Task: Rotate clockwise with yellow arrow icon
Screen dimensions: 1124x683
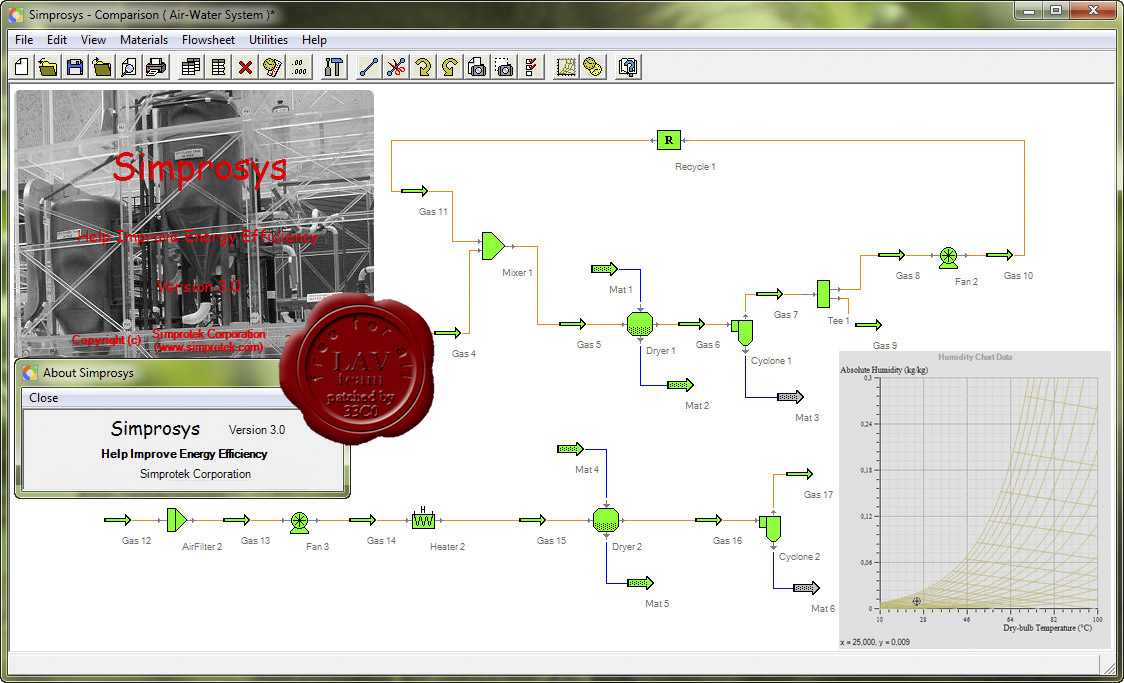Action: [x=423, y=67]
